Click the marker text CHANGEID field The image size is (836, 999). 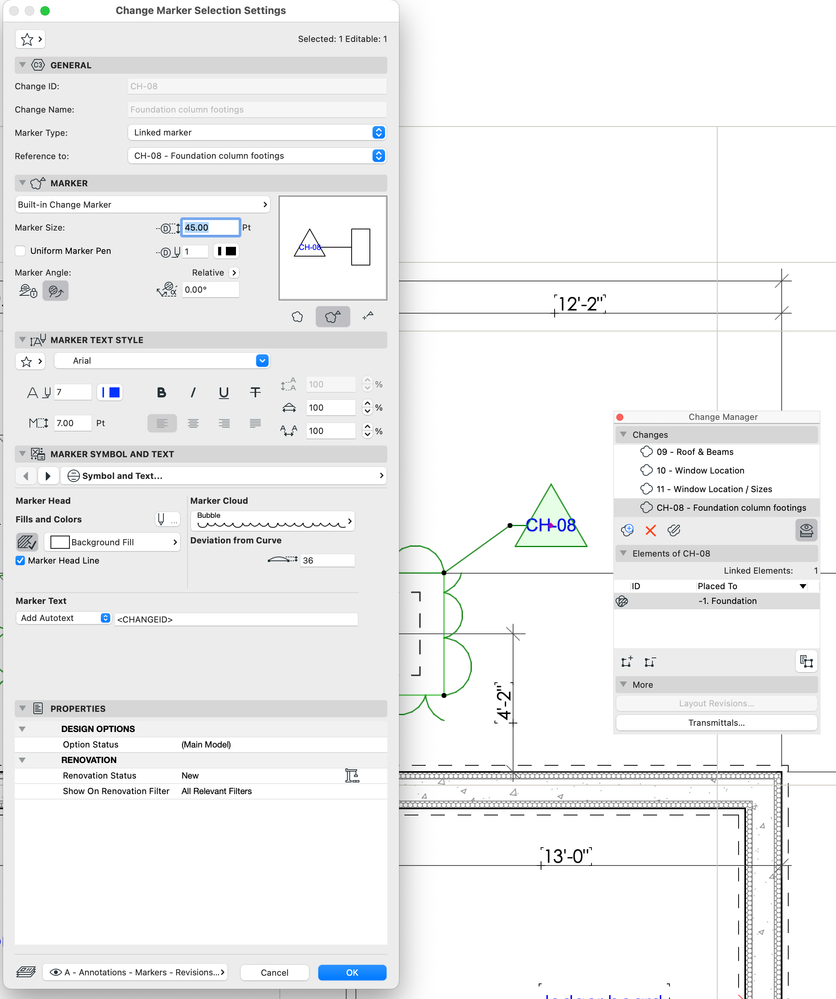tap(236, 619)
